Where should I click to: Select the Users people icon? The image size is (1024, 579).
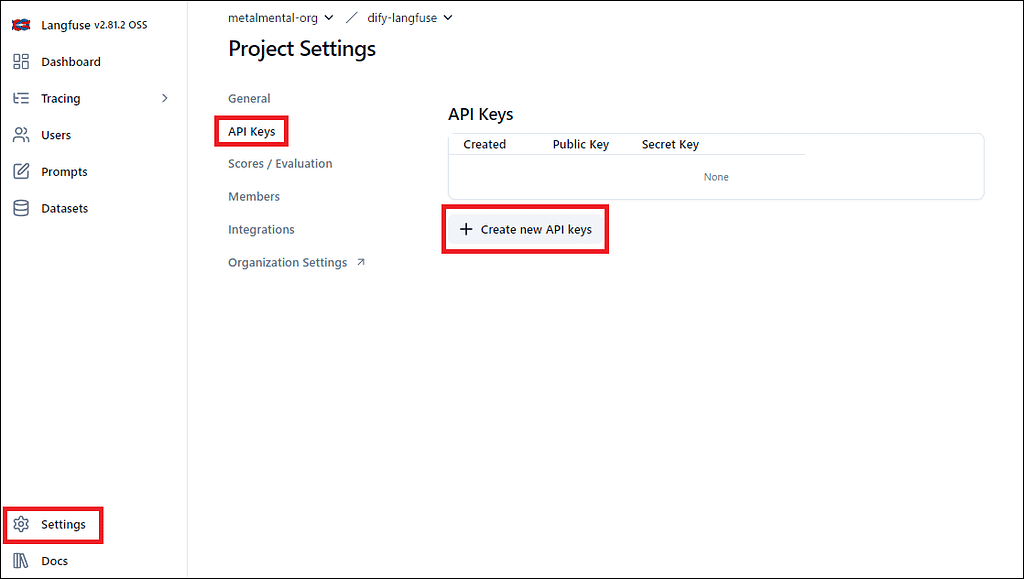click(x=21, y=135)
